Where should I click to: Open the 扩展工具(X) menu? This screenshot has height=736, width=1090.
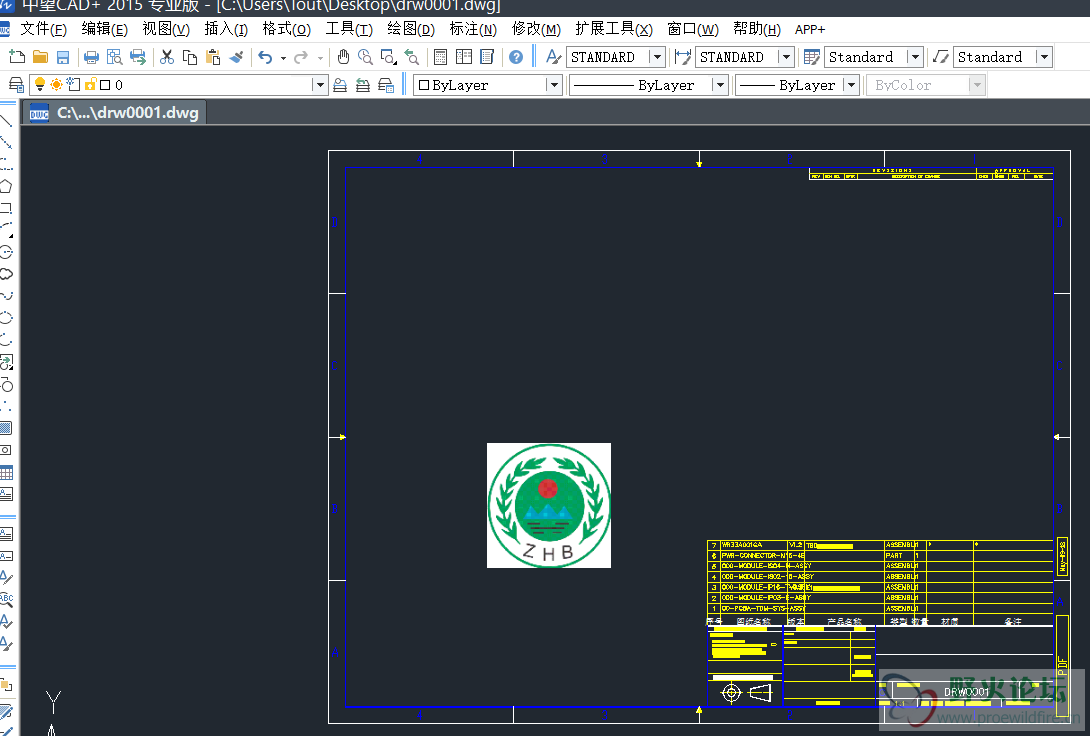tap(614, 29)
